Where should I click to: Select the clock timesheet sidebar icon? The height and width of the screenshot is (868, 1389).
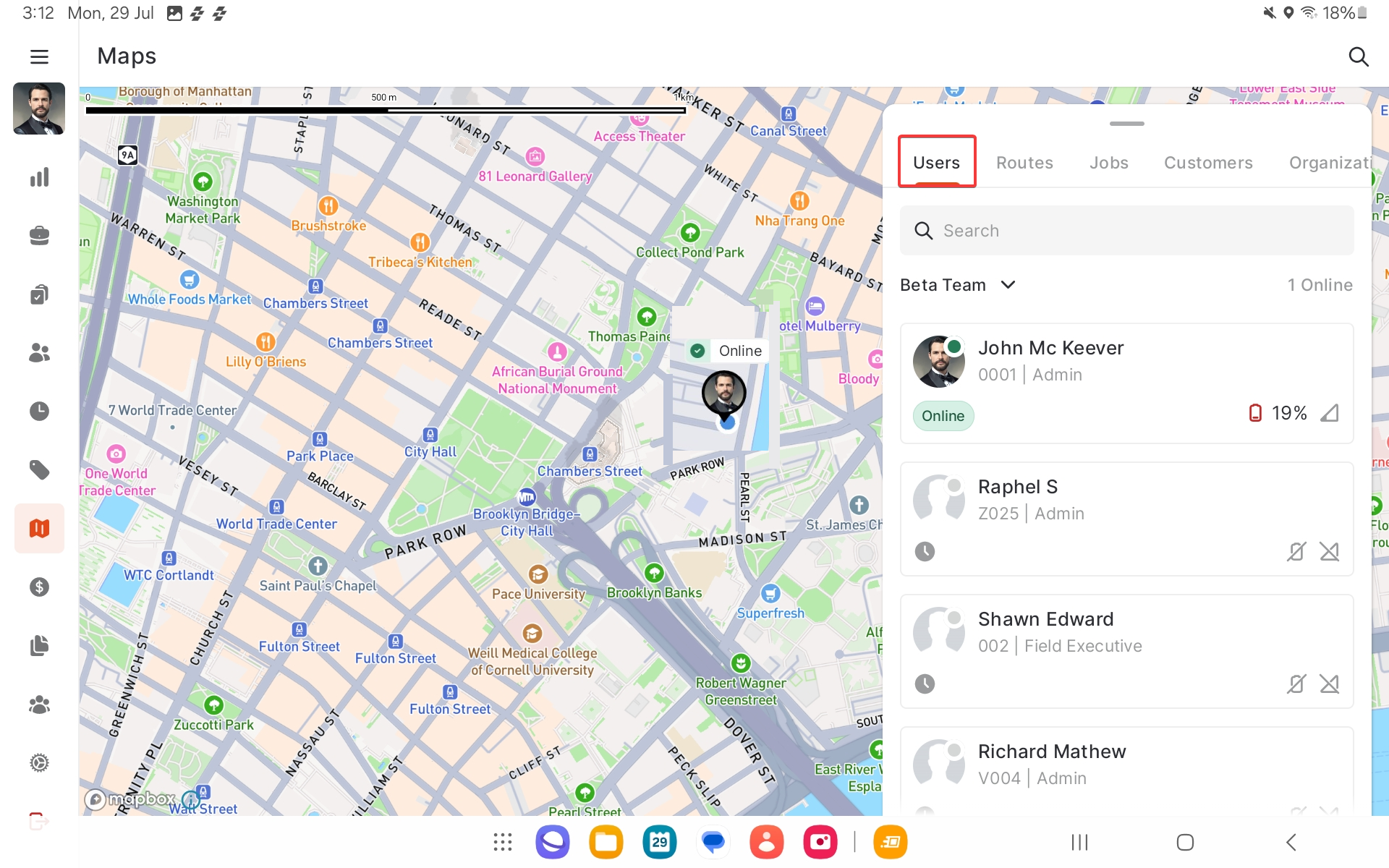39,411
